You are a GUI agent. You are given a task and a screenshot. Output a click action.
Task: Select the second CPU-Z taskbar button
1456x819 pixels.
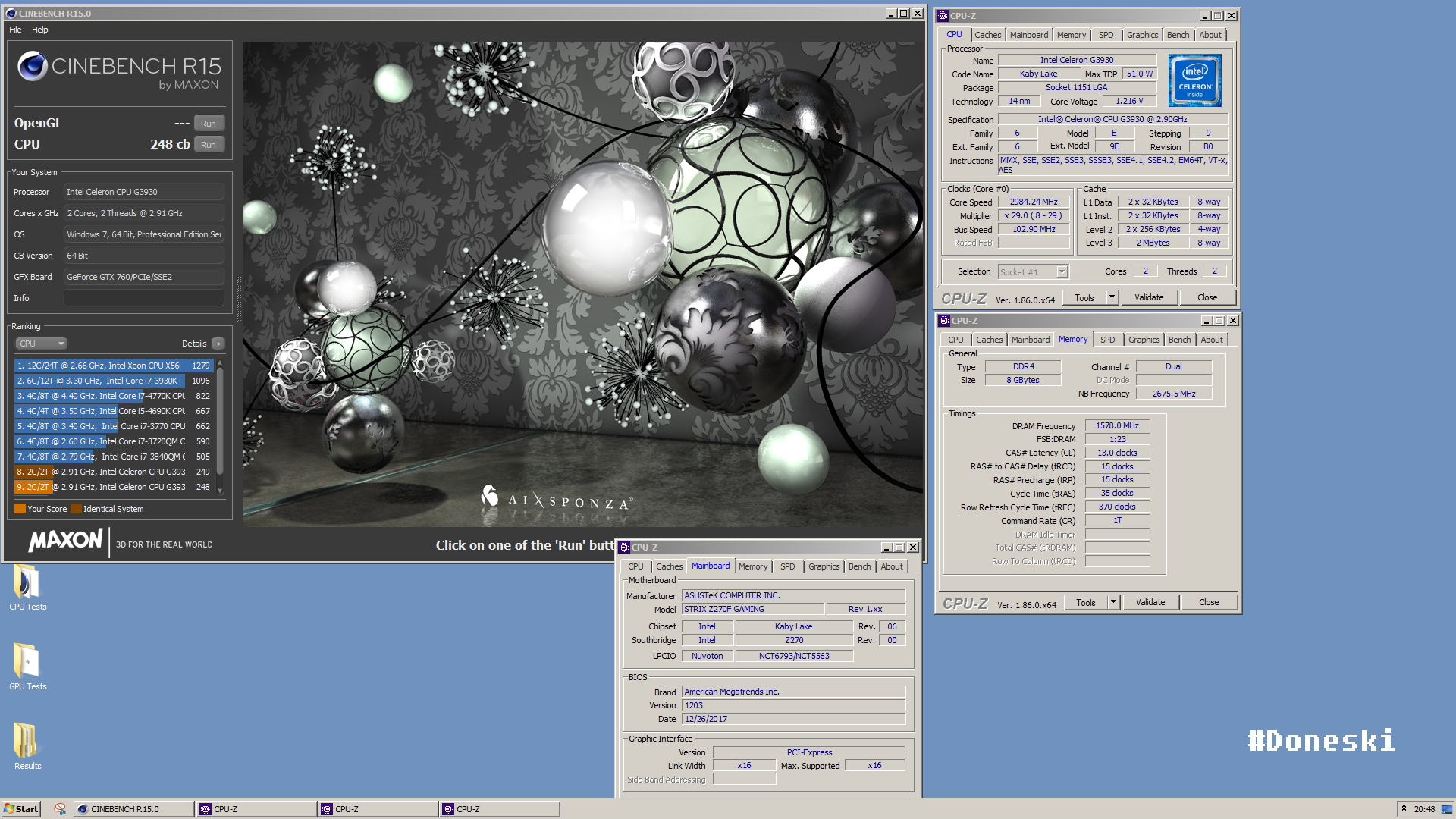[378, 809]
